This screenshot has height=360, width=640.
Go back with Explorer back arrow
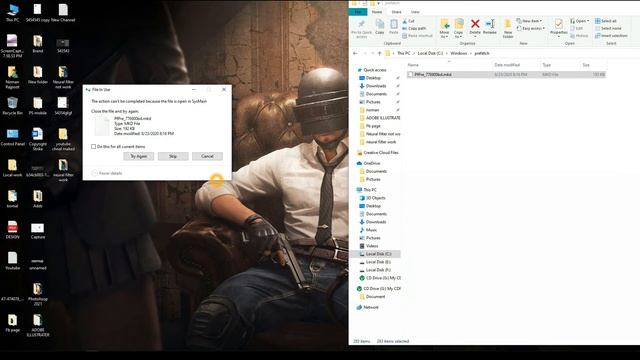(x=355, y=53)
